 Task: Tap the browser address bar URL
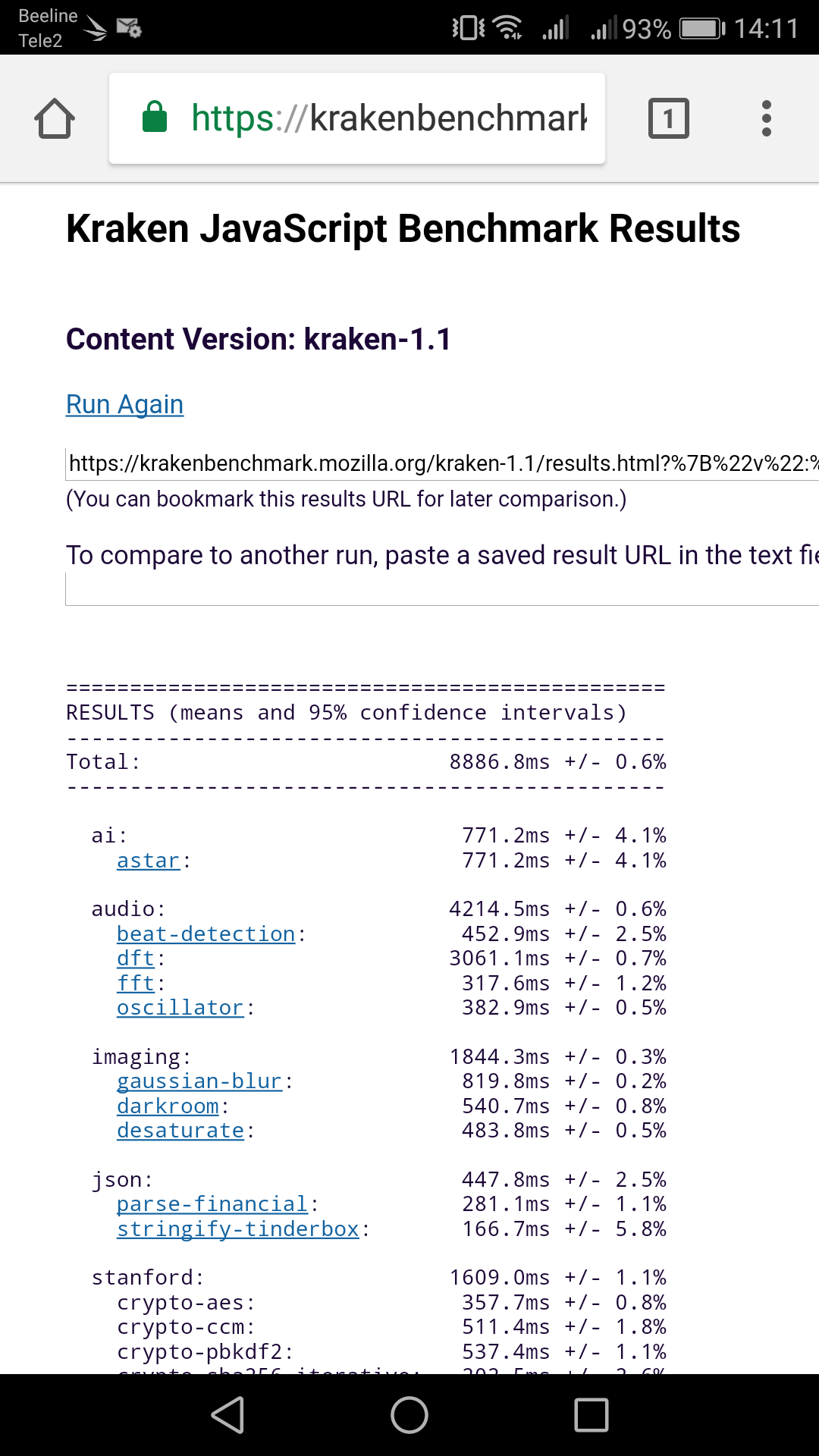pos(388,118)
